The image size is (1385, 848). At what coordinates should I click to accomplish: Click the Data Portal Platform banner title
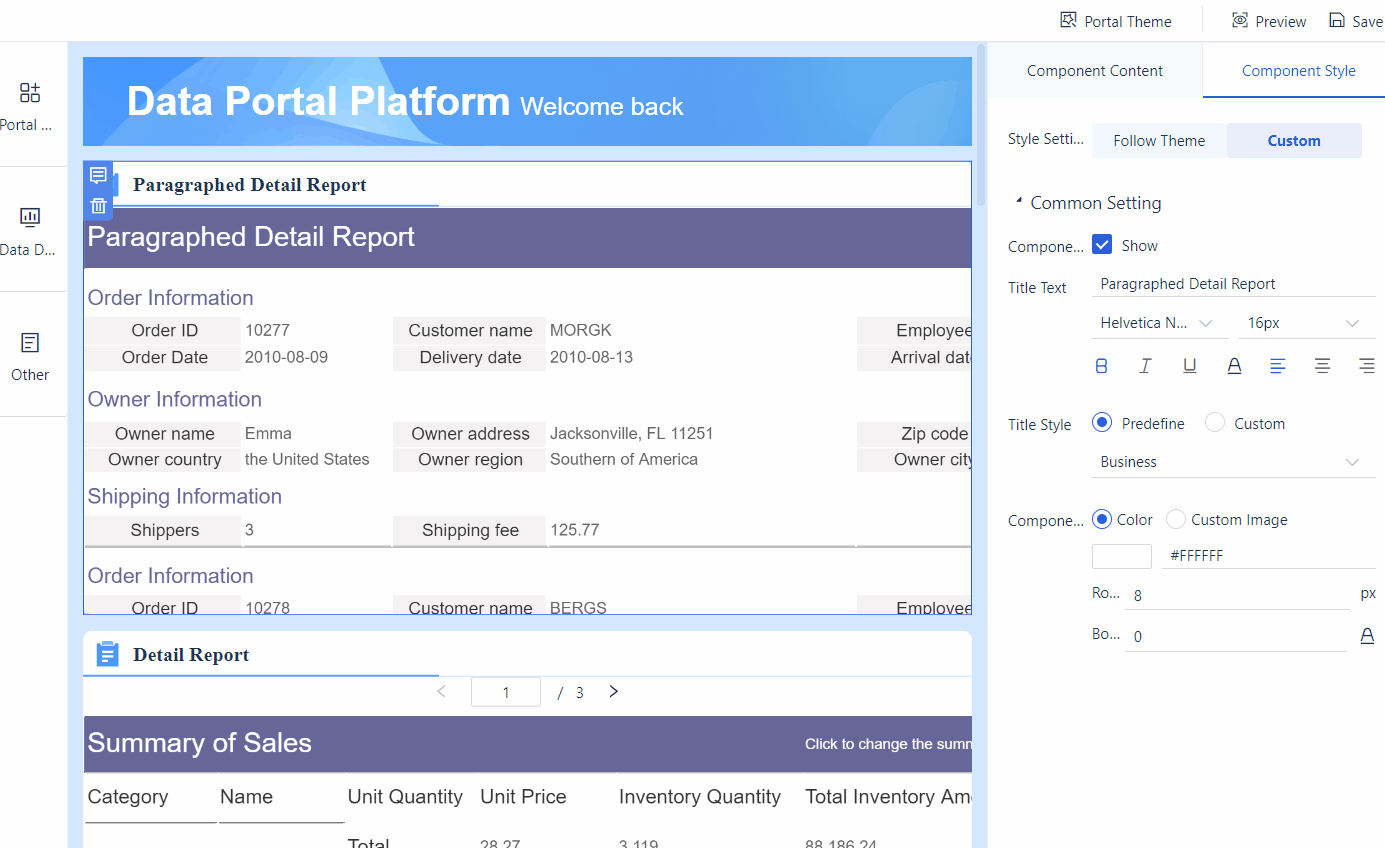(318, 101)
